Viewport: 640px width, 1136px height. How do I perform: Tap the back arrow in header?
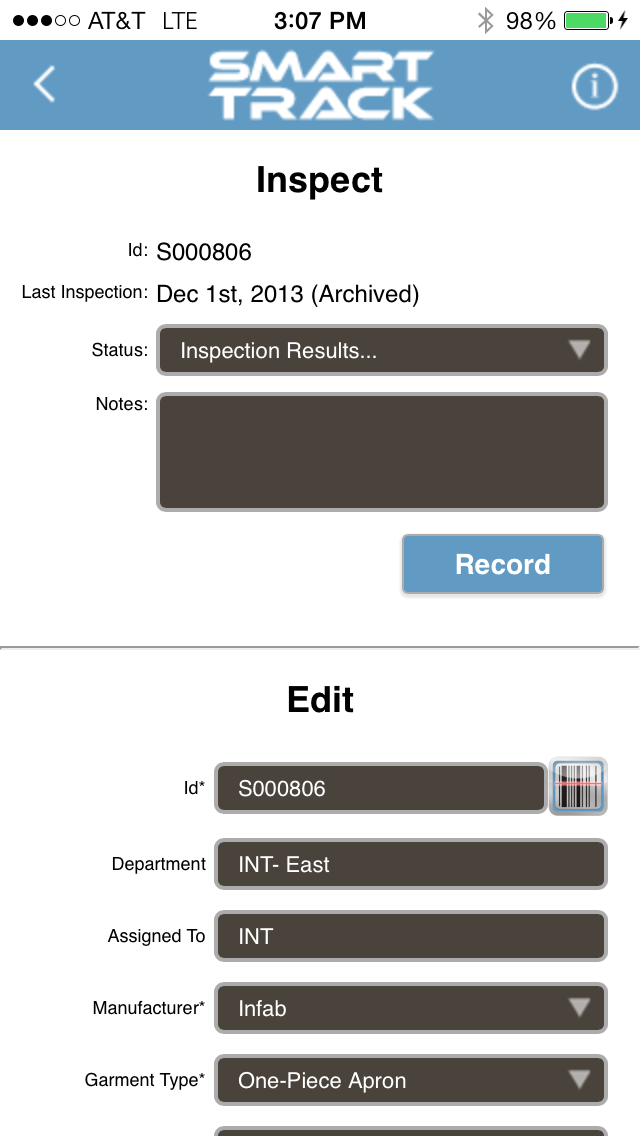(x=44, y=84)
